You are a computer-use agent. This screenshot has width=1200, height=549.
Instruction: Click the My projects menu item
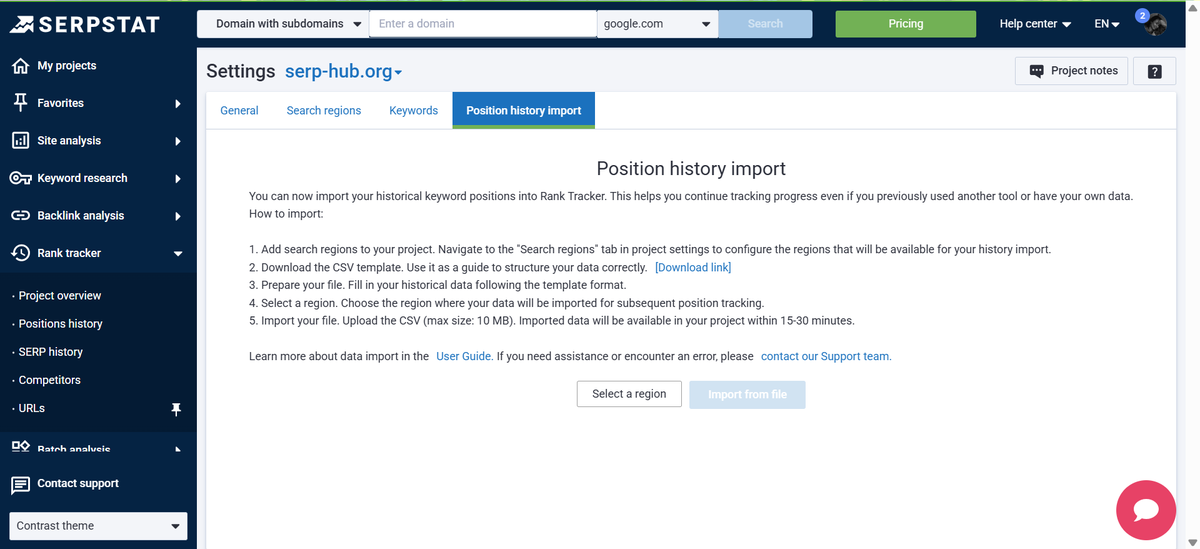pyautogui.click(x=67, y=66)
